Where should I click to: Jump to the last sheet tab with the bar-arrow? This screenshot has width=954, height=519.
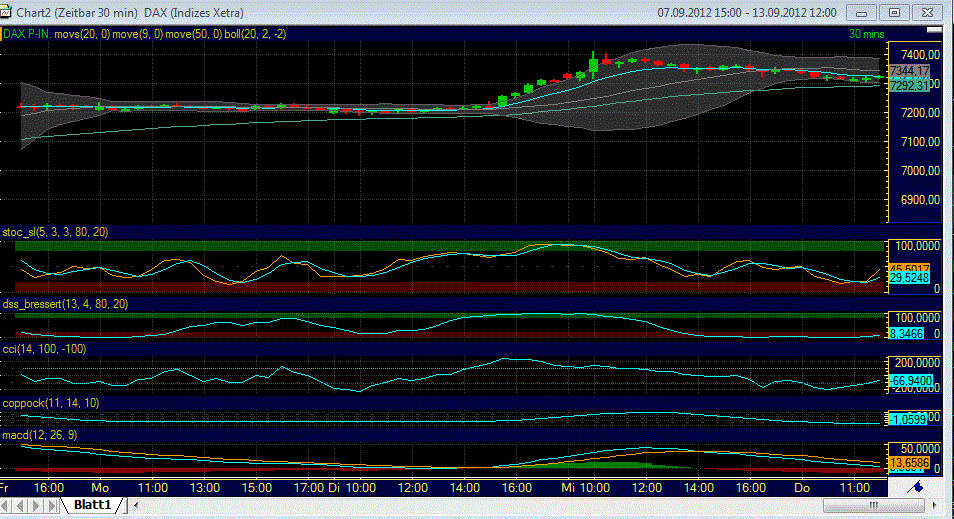click(x=52, y=505)
